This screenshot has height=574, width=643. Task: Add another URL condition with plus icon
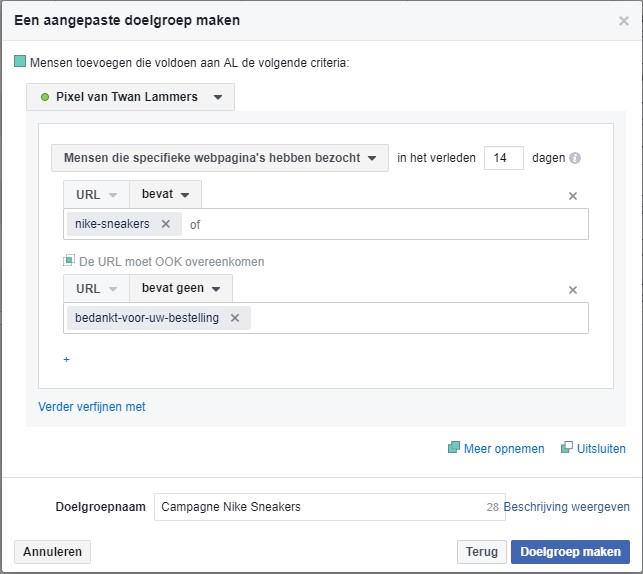pyautogui.click(x=66, y=360)
